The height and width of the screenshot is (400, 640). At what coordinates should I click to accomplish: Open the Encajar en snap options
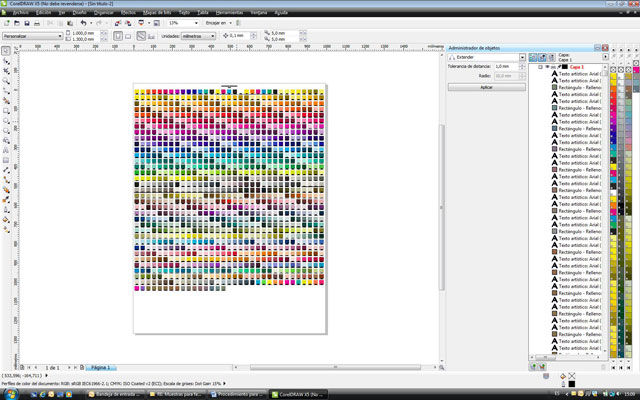[x=220, y=22]
